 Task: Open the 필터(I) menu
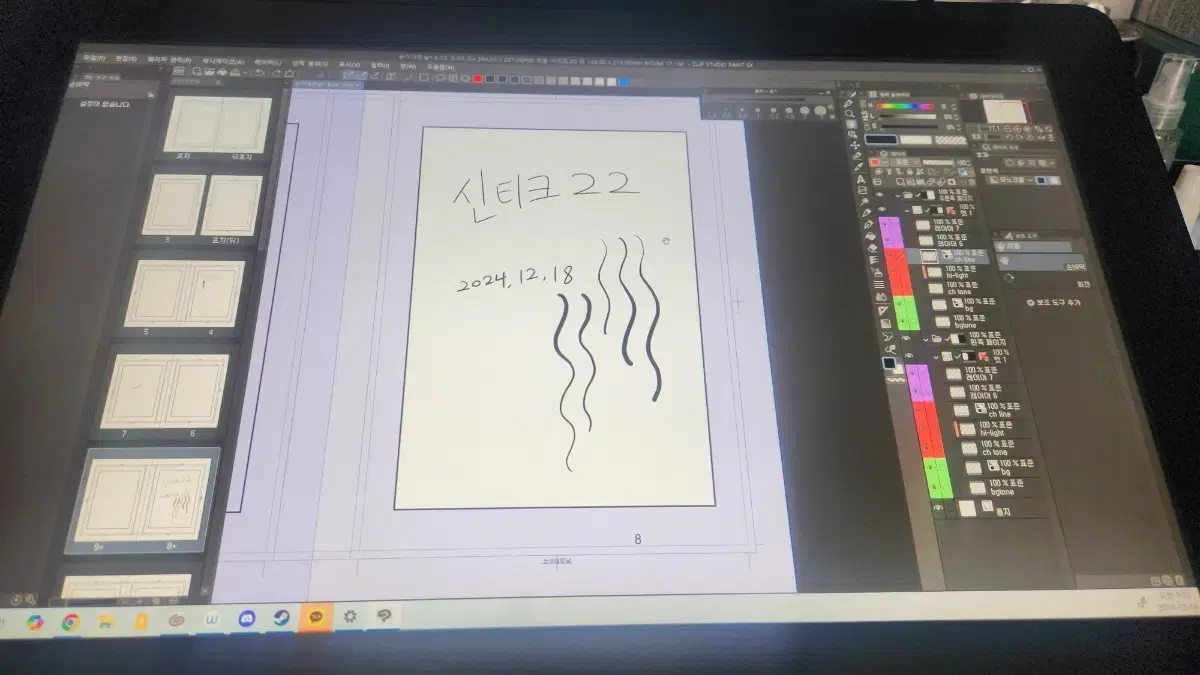click(380, 65)
